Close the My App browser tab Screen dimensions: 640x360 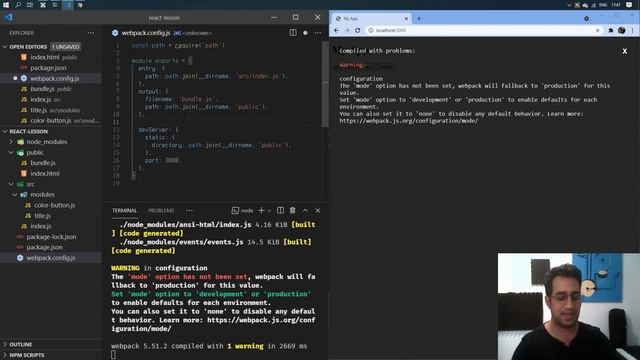[406, 18]
